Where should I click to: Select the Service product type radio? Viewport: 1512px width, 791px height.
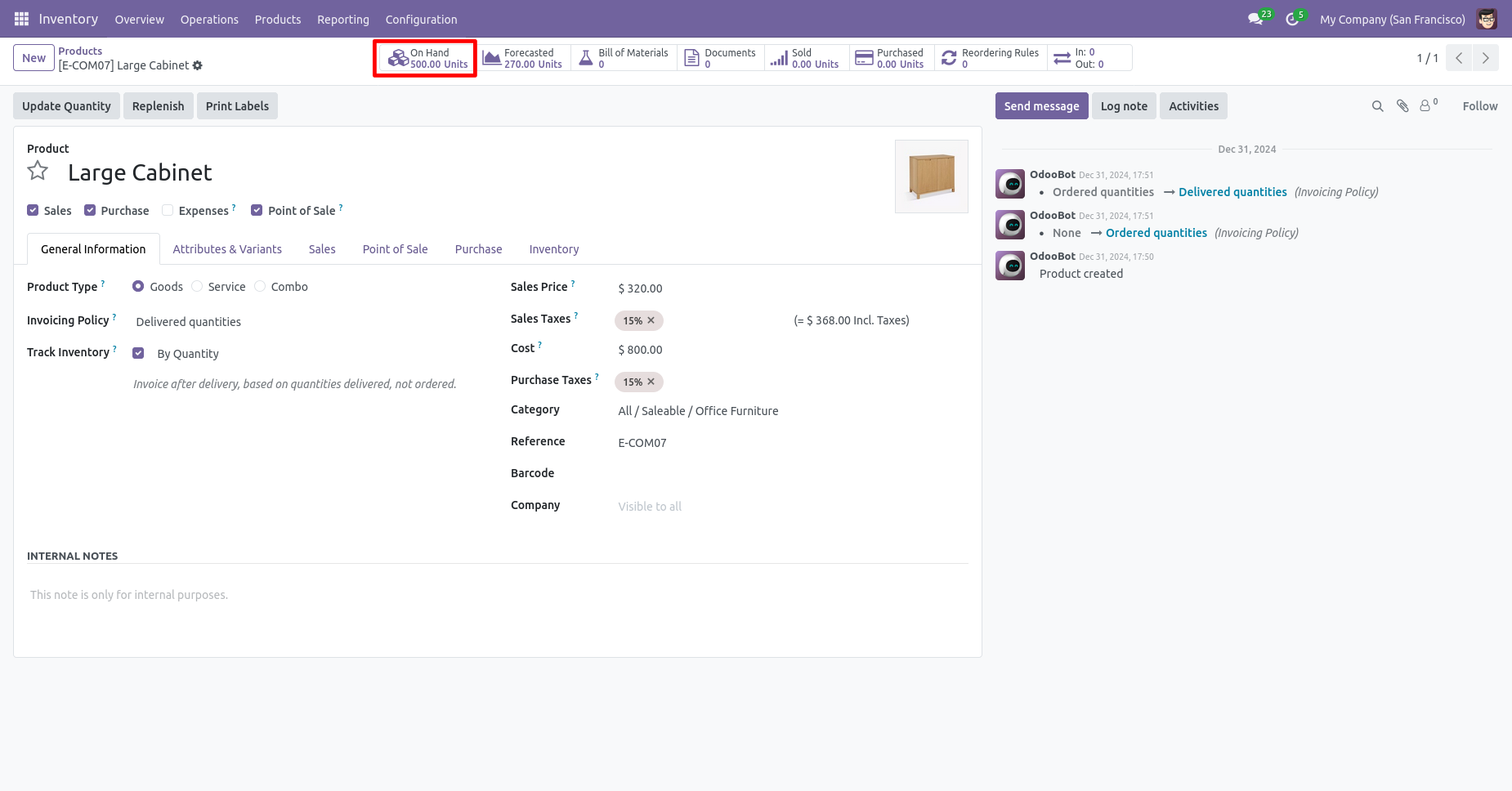point(197,286)
